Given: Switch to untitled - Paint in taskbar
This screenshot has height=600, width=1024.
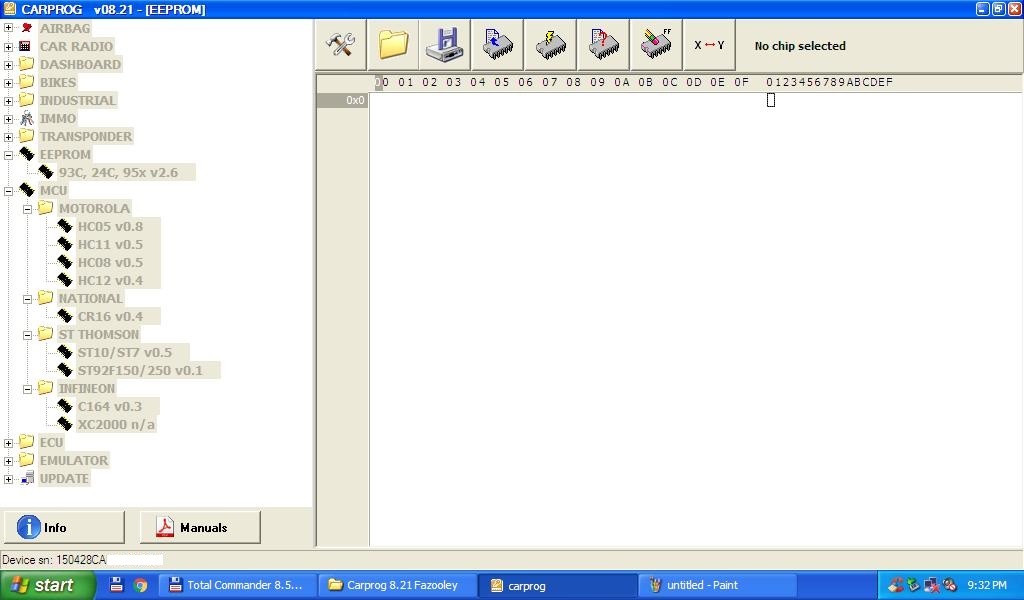Looking at the screenshot, I should [717, 585].
